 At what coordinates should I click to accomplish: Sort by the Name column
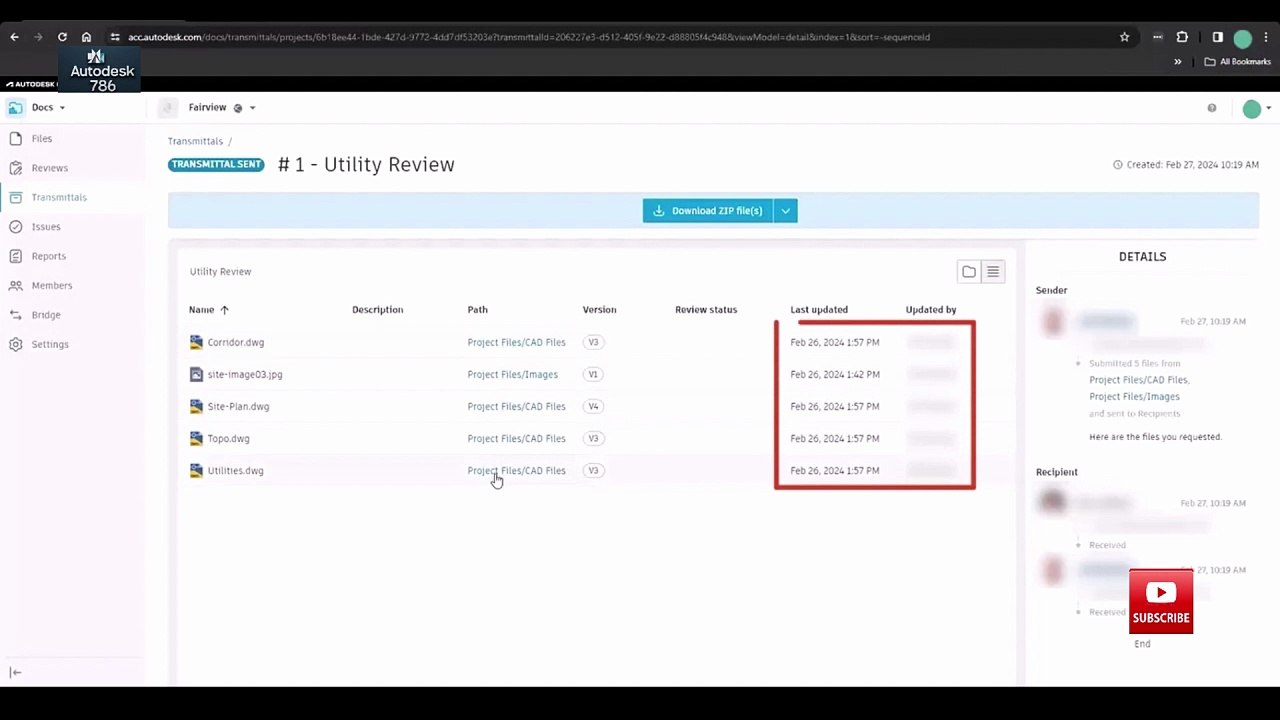(209, 310)
